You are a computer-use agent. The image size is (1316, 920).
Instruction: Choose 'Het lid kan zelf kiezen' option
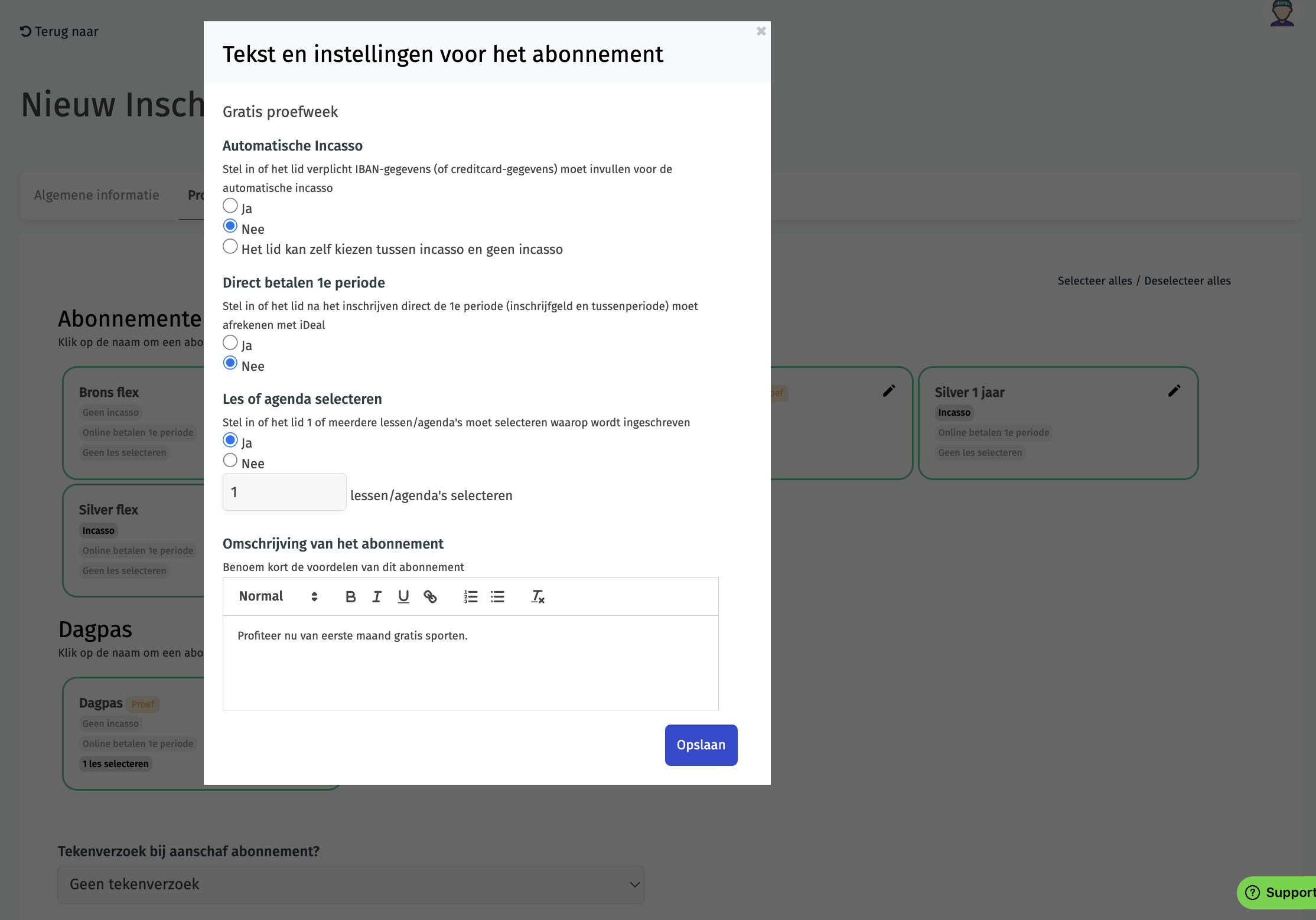[x=230, y=247]
